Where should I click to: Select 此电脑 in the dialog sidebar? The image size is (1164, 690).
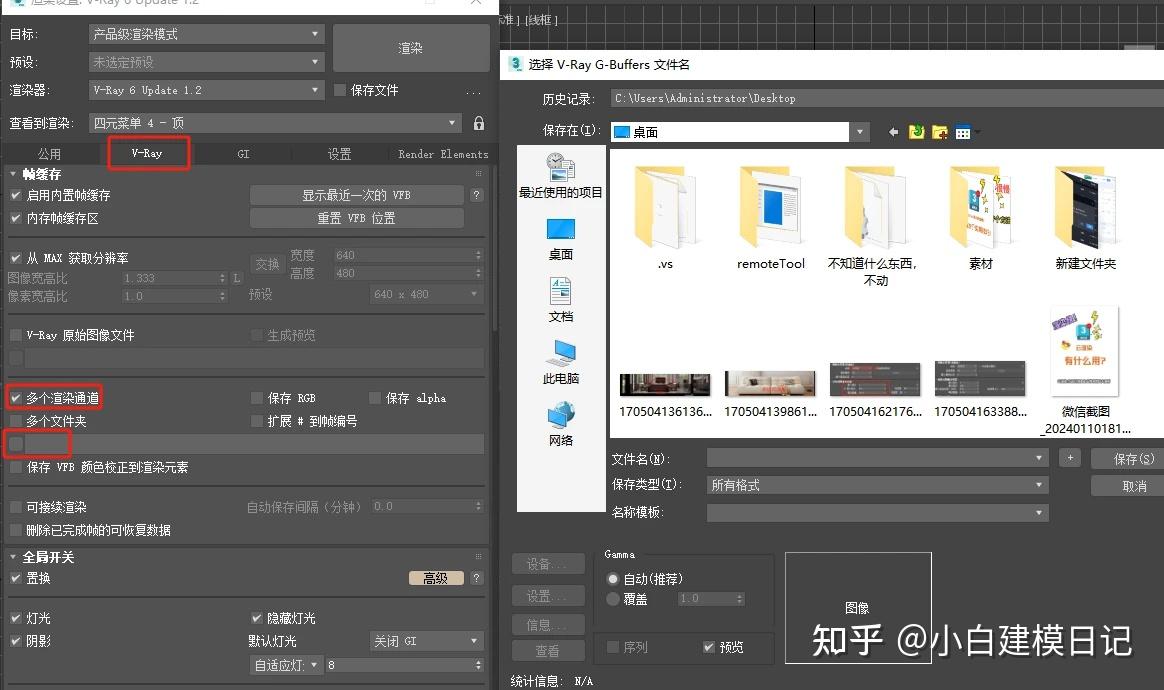click(x=559, y=358)
